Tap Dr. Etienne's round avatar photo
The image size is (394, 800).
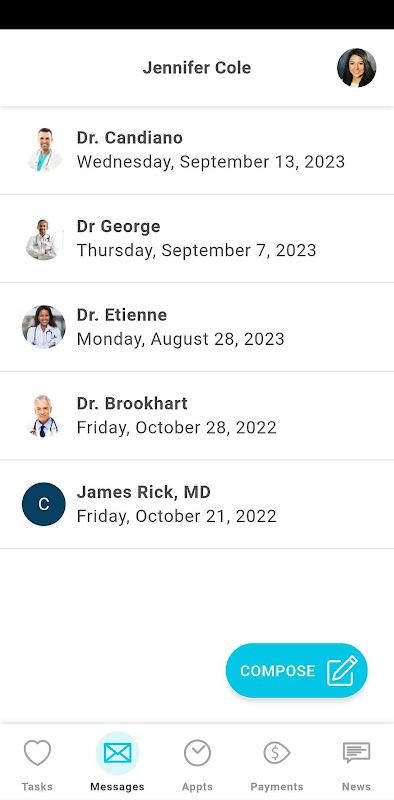click(x=44, y=327)
